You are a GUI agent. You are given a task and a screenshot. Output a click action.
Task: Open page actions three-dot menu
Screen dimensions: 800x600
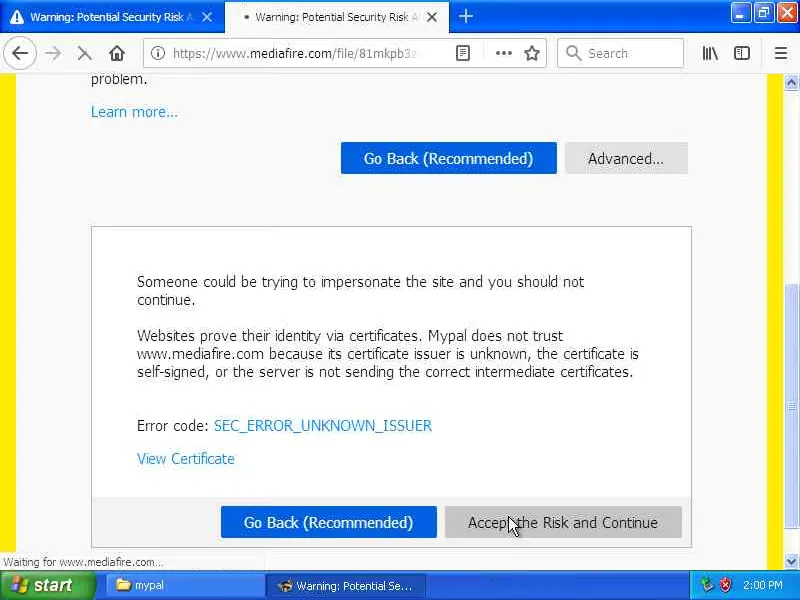click(504, 53)
